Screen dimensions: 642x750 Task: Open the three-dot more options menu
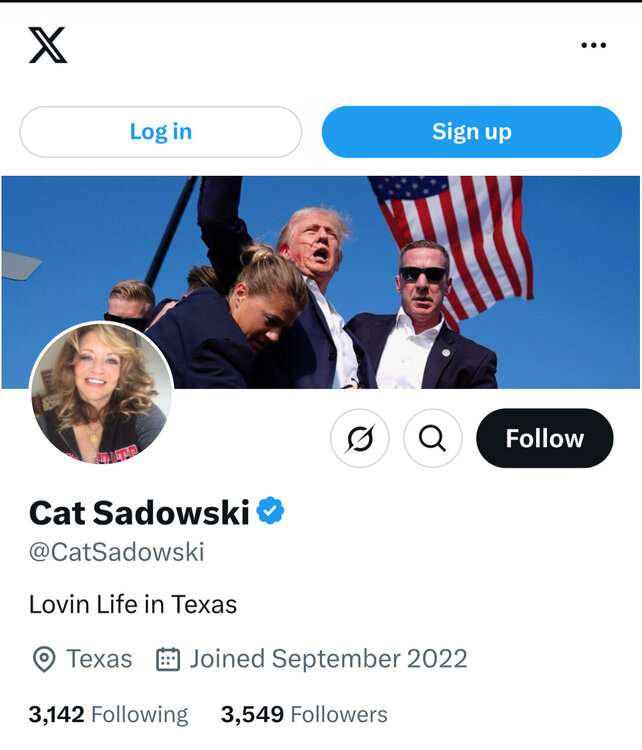click(593, 45)
